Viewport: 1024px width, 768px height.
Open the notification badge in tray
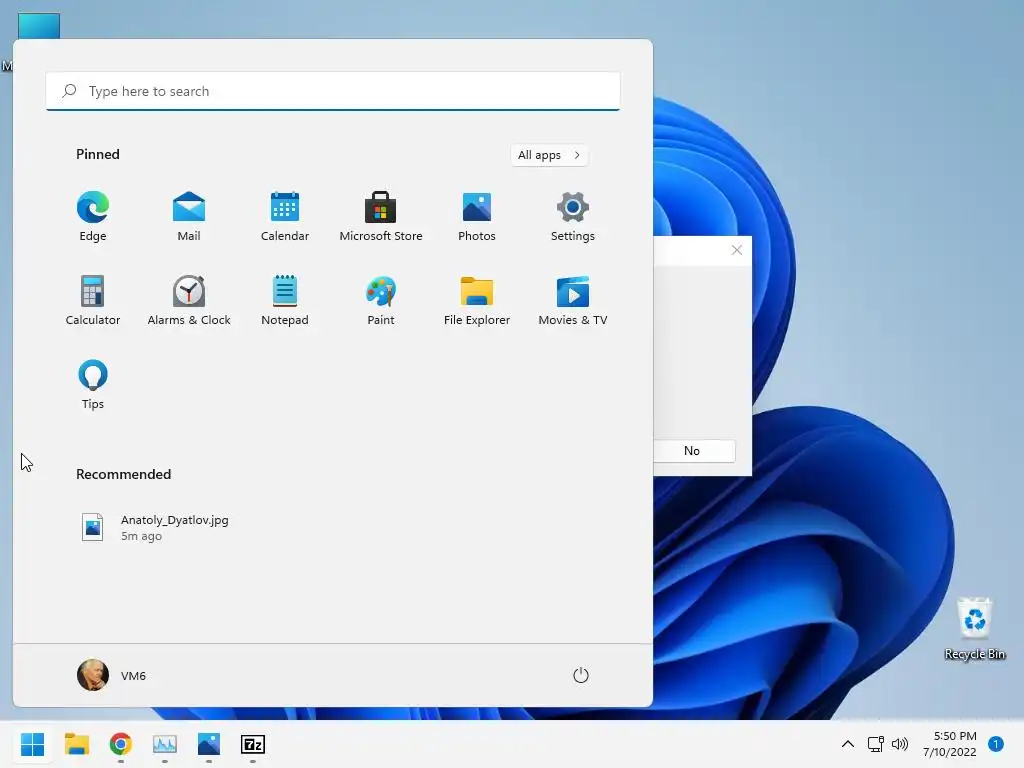pyautogui.click(x=996, y=744)
